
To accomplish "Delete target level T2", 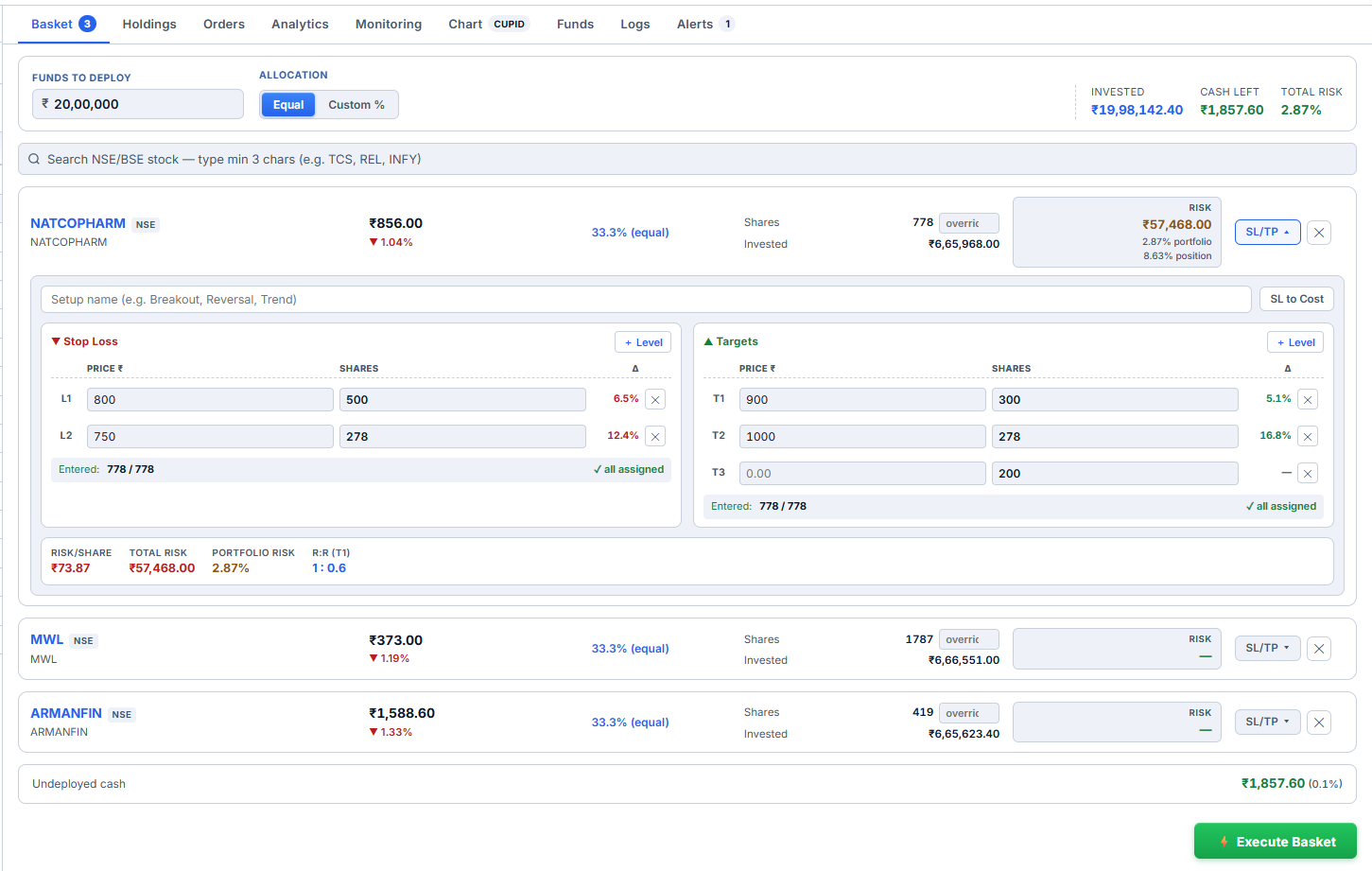I will click(1308, 436).
